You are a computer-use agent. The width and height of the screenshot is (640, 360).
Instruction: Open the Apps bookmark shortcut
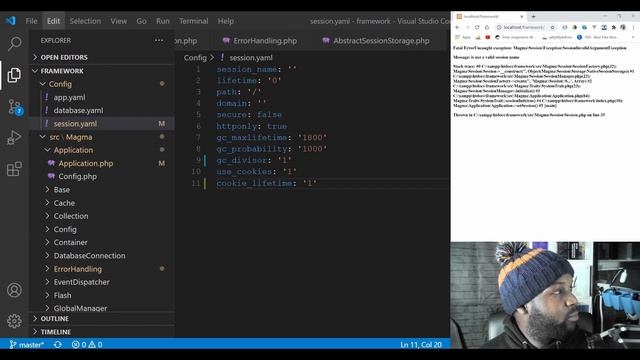pos(463,37)
